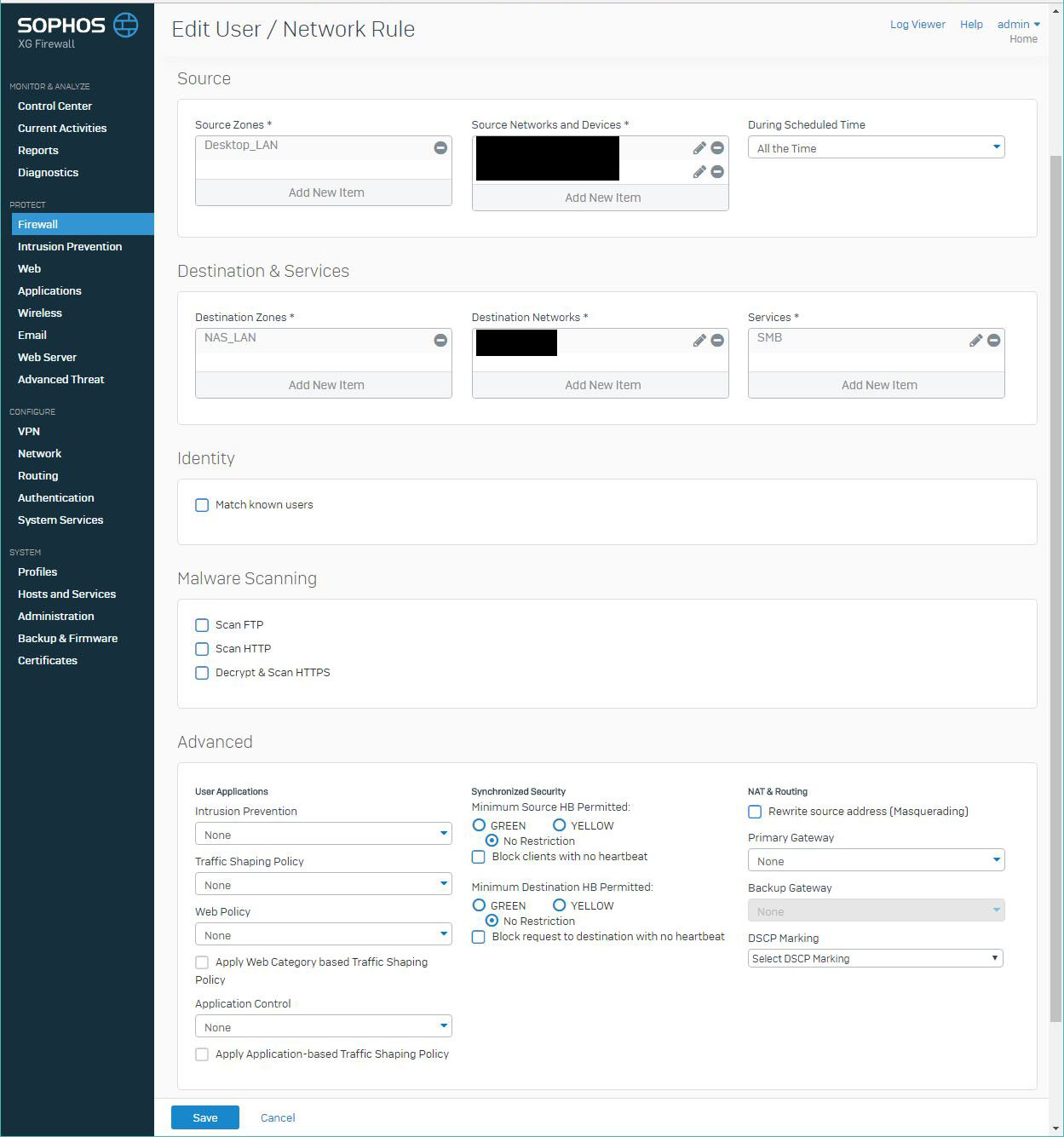
Task: Enable Scan HTTP checkbox
Action: pyautogui.click(x=202, y=649)
